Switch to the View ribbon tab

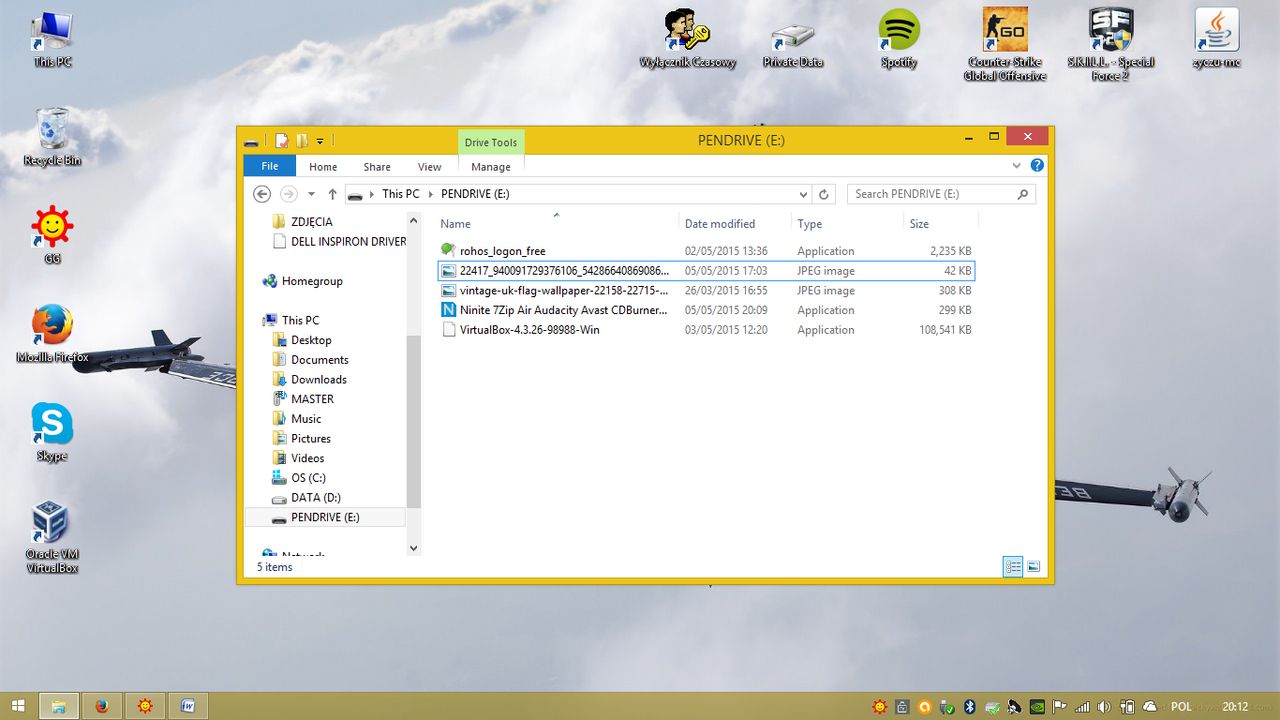click(430, 167)
